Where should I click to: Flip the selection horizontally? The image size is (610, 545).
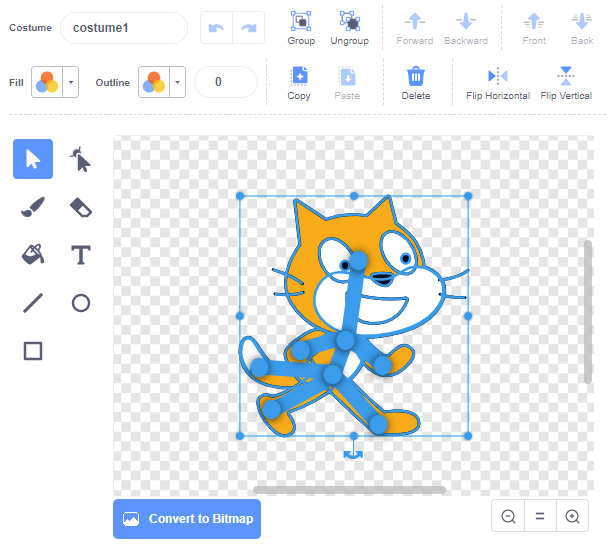pyautogui.click(x=497, y=83)
